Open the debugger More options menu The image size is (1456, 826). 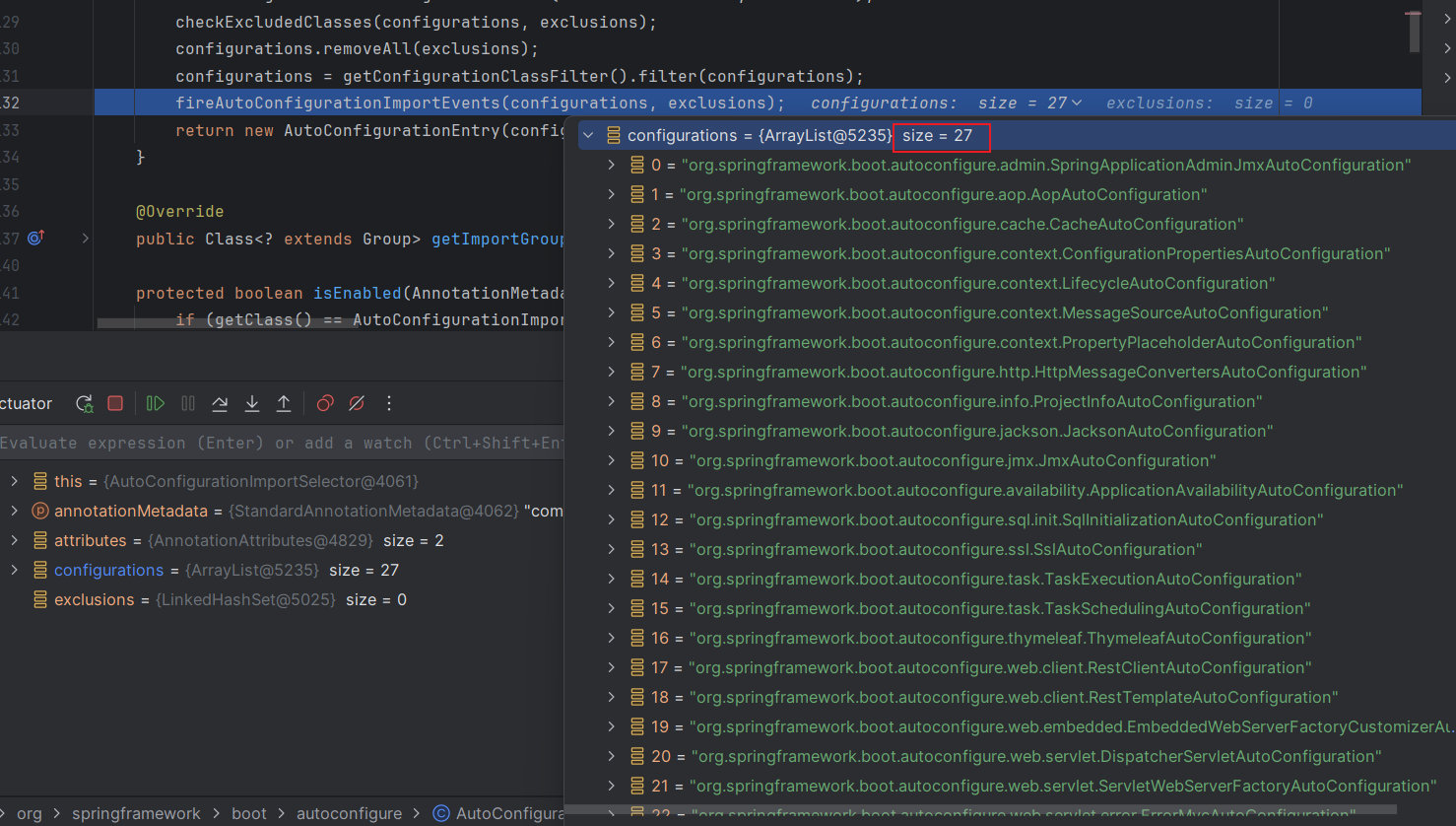[389, 403]
